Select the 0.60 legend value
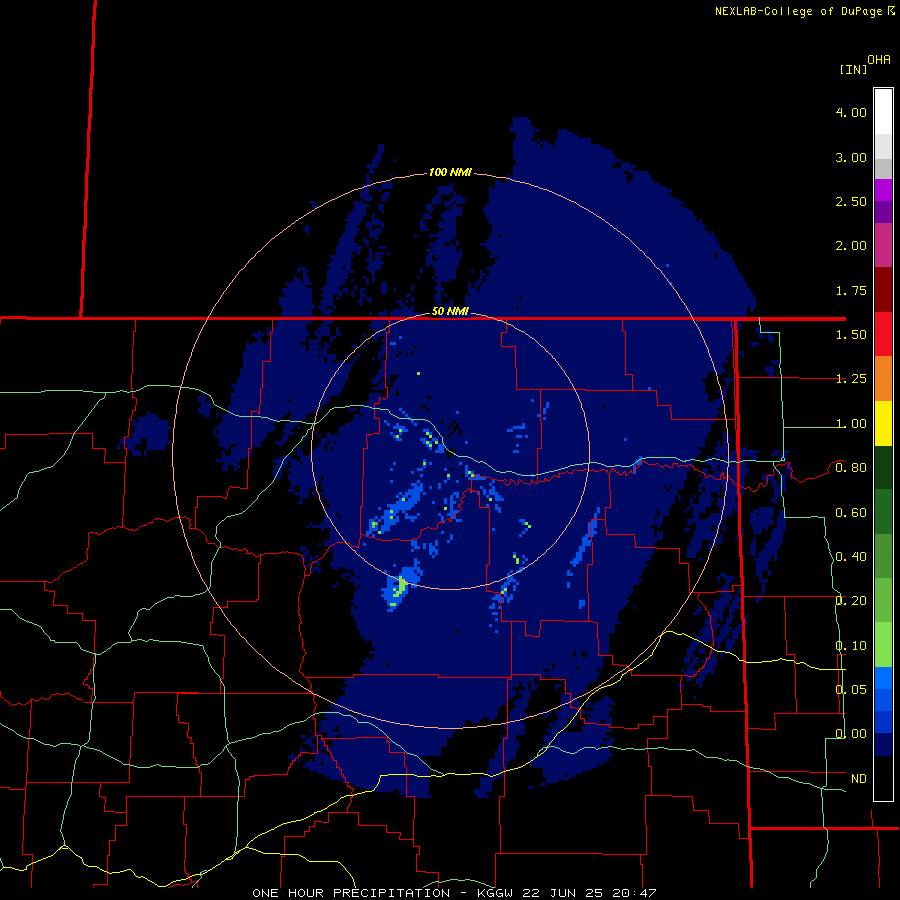Viewport: 900px width, 900px height. point(851,513)
